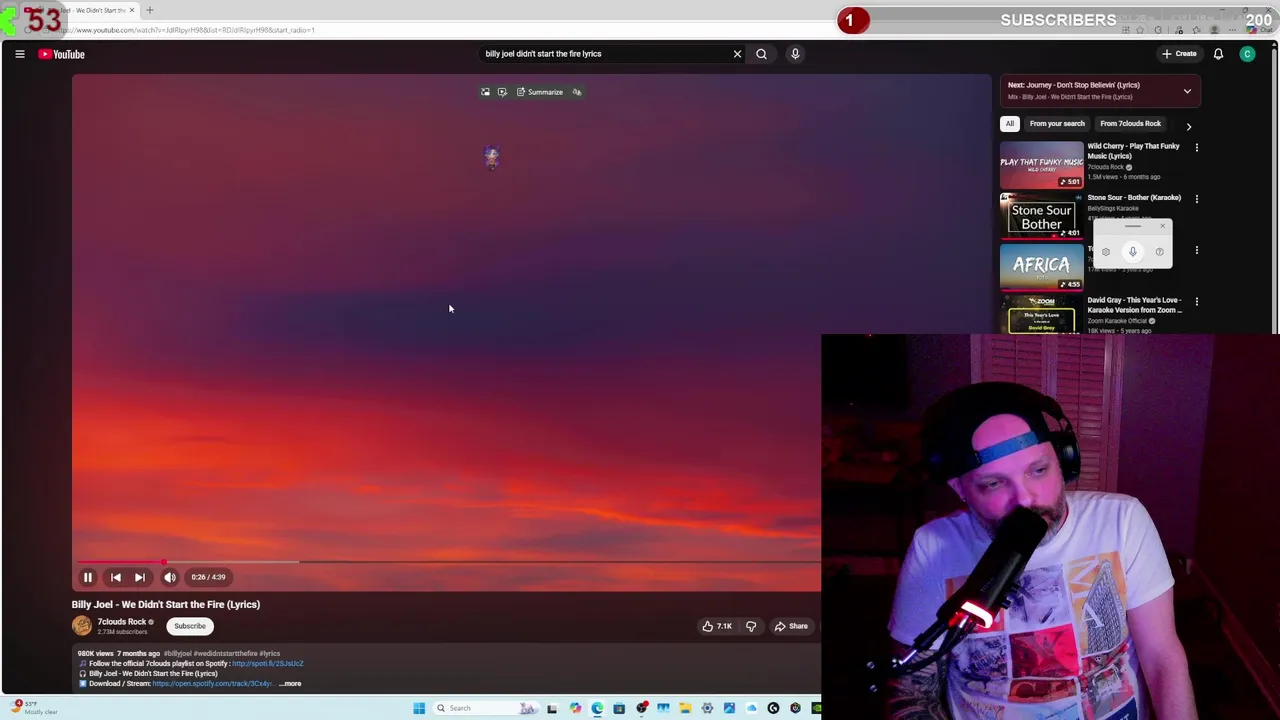Open the spoti.fi playlist link
Image resolution: width=1280 pixels, height=720 pixels.
pyautogui.click(x=268, y=664)
